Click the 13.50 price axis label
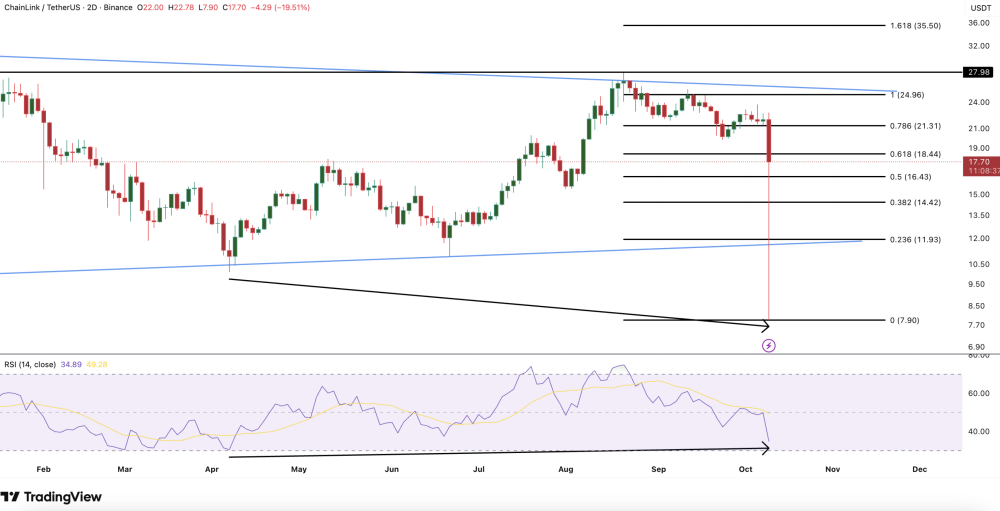 [x=978, y=216]
